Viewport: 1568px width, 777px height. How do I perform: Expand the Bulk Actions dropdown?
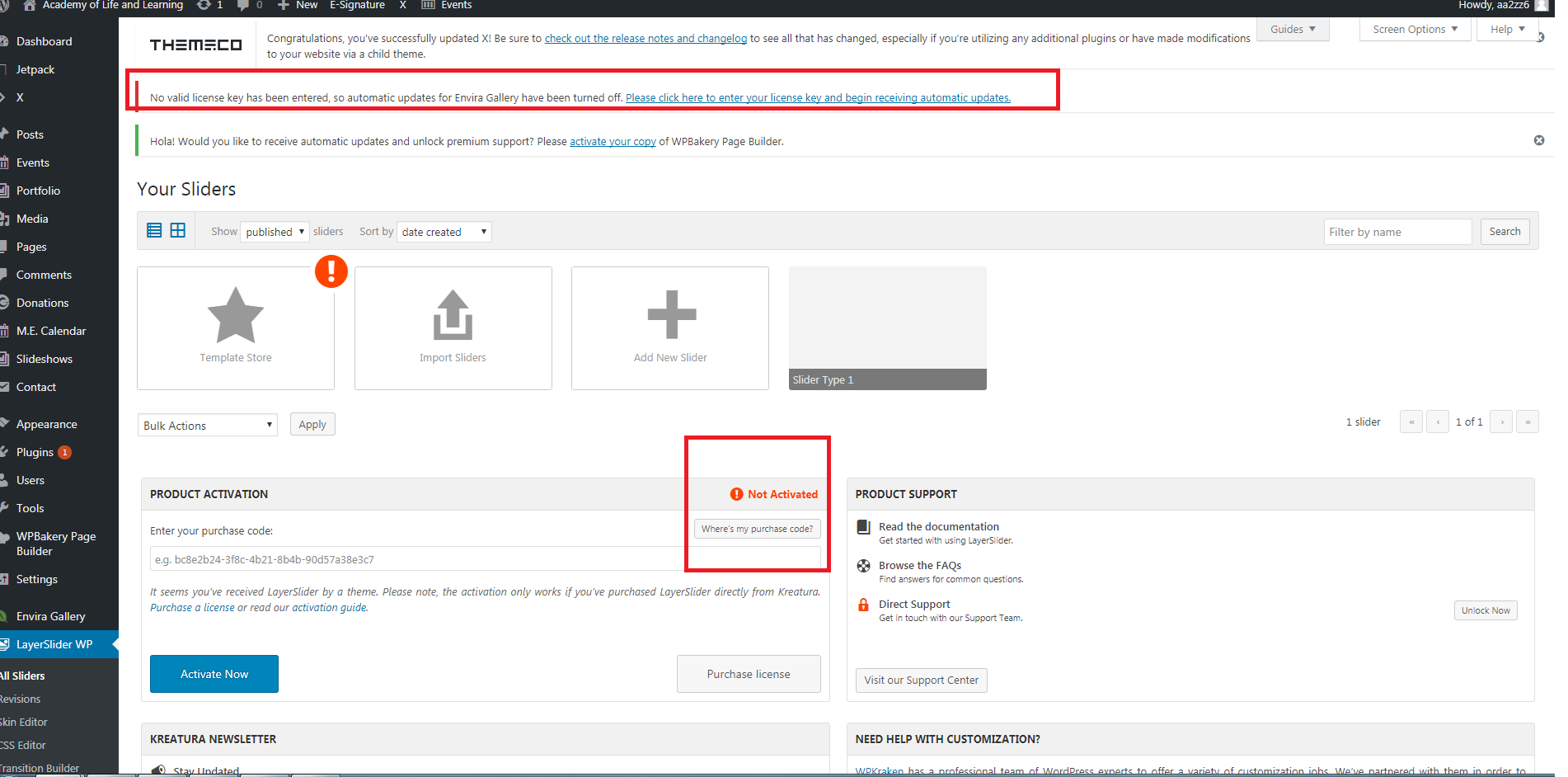(207, 426)
